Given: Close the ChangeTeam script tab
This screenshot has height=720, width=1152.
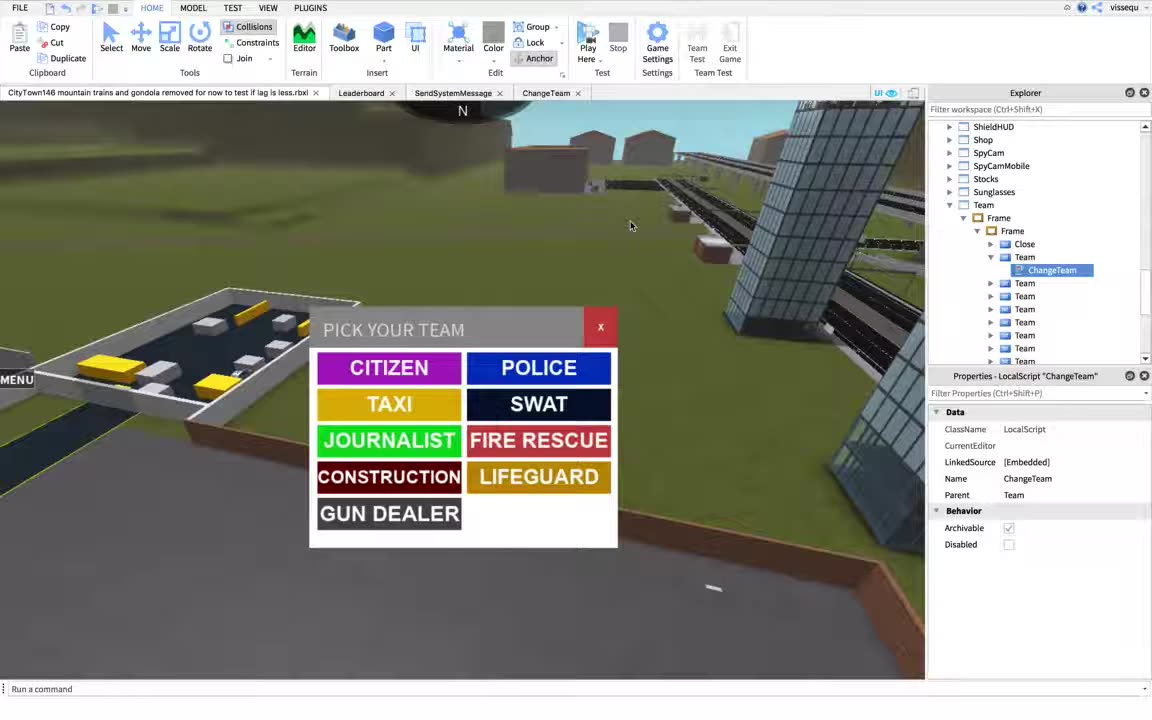Looking at the screenshot, I should click(x=578, y=93).
